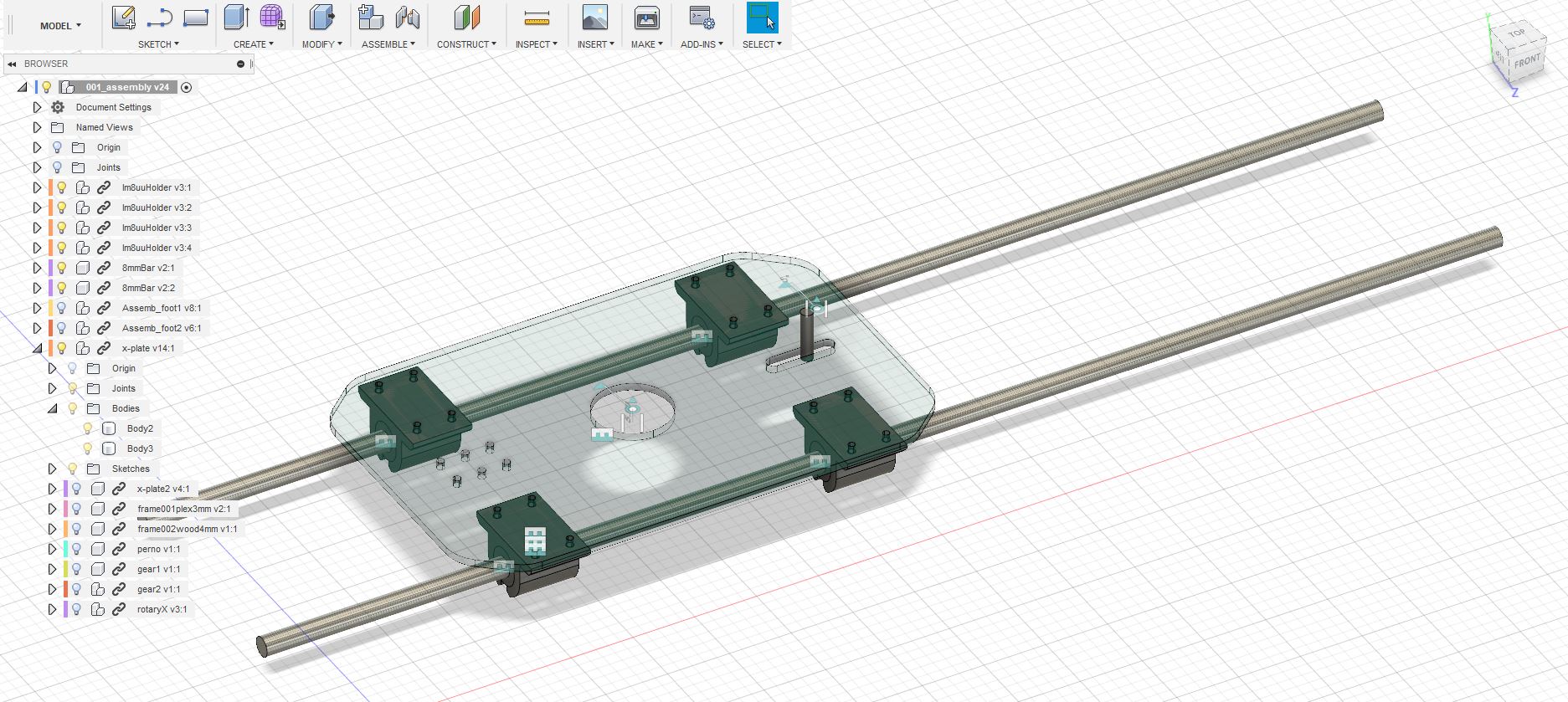This screenshot has height=702, width=1568.
Task: Collapse the x-plate v14:1 component
Action: 37,348
